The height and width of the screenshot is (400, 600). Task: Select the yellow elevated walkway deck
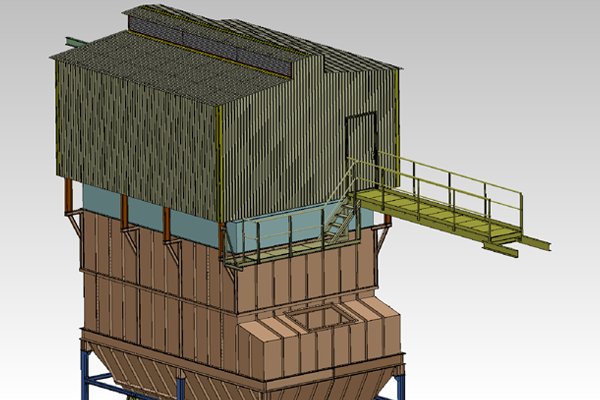click(440, 215)
